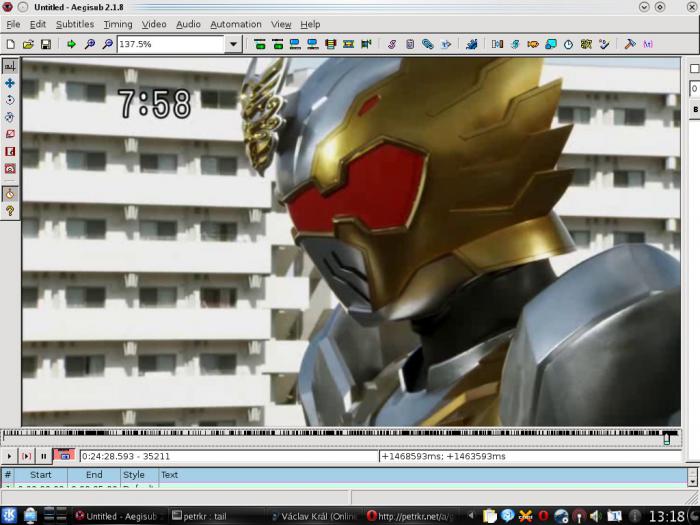The width and height of the screenshot is (700, 525).
Task: Open Timing Post-Processor clock icon
Action: pos(568,44)
